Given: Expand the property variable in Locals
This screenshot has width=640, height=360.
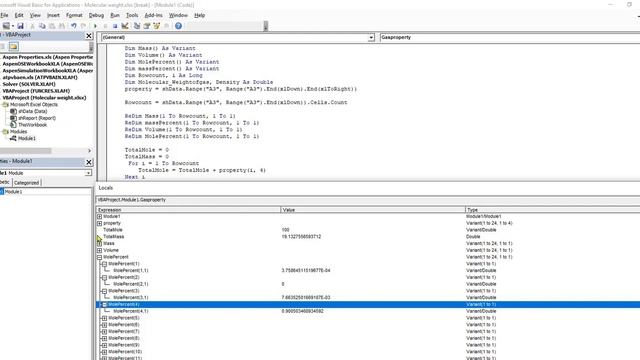Looking at the screenshot, I should (100, 223).
